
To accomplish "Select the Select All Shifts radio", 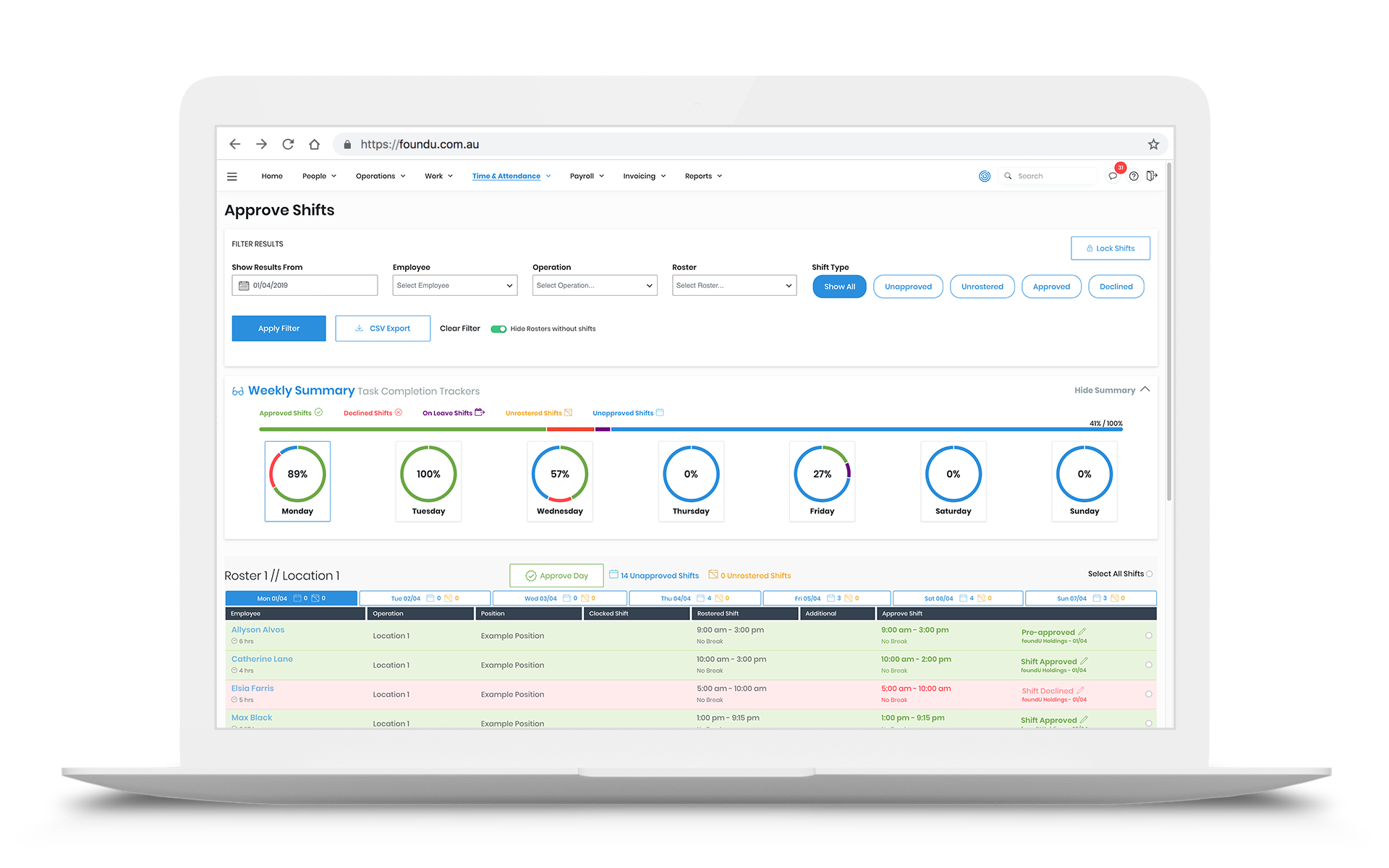I will [x=1150, y=574].
